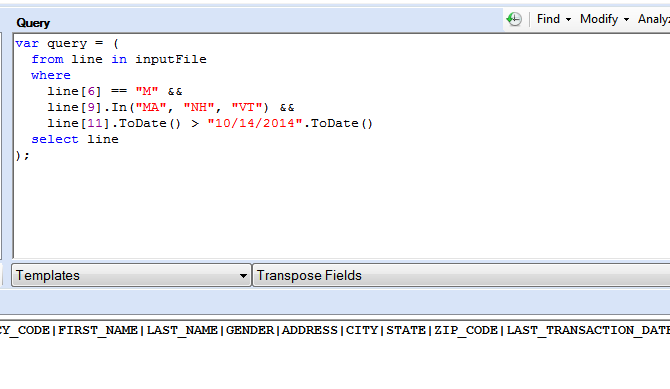
Task: Place cursor on the 'where' keyword
Action: (x=51, y=75)
